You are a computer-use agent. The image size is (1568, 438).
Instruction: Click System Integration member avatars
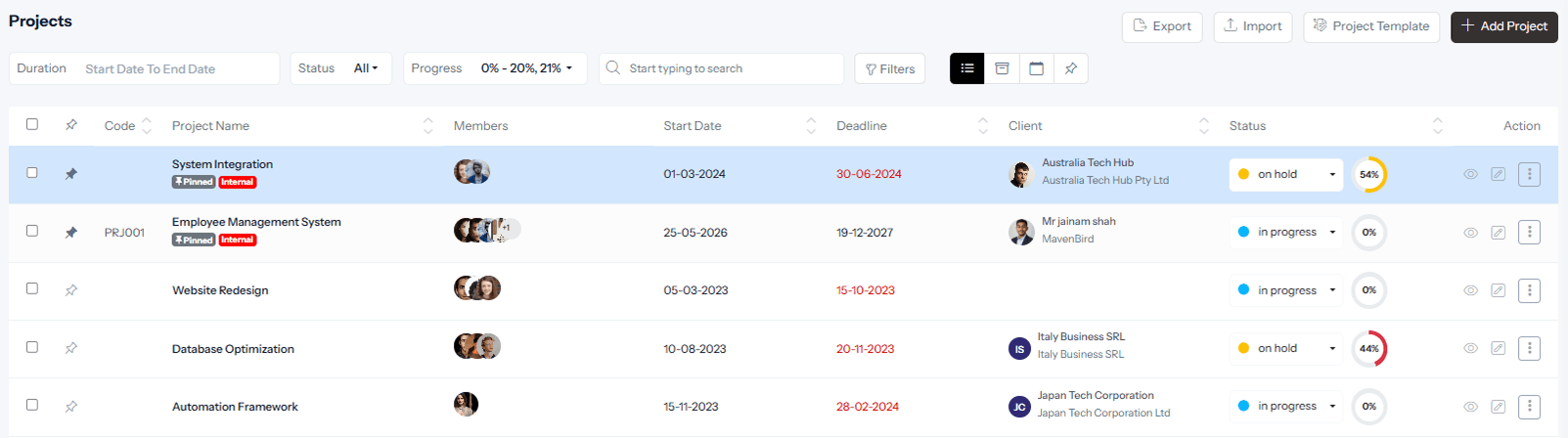[471, 172]
